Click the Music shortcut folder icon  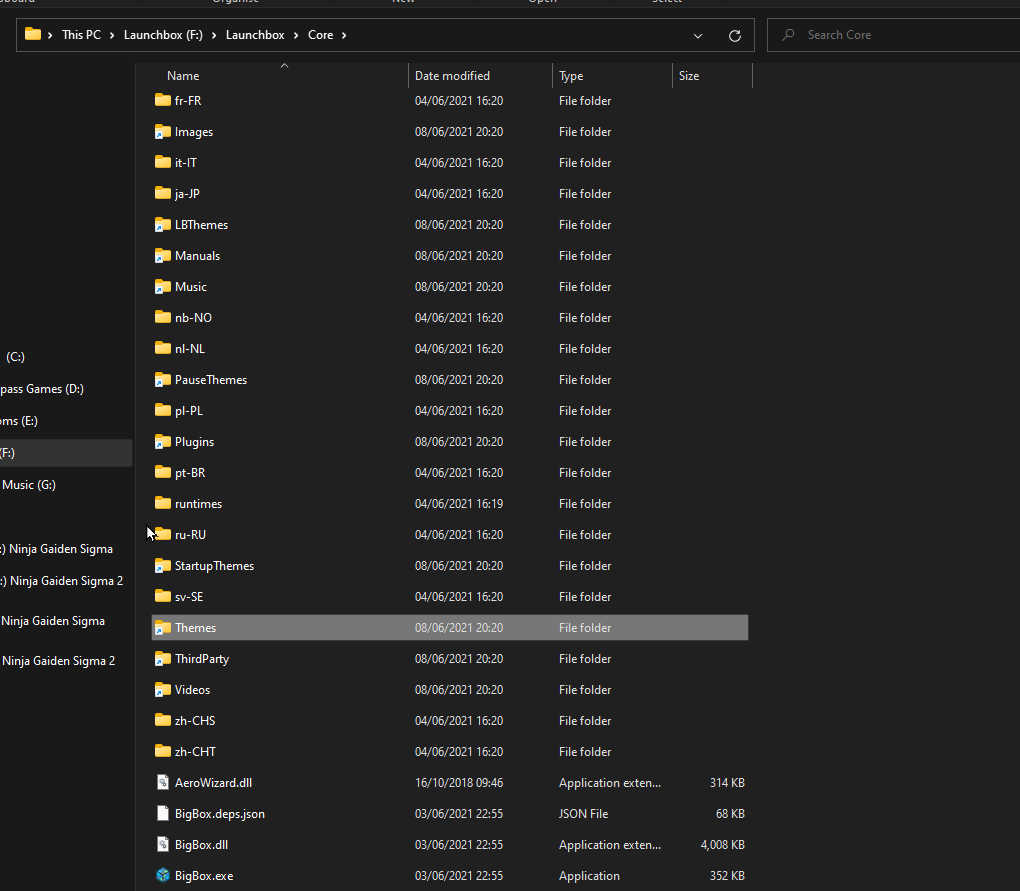pyautogui.click(x=163, y=286)
